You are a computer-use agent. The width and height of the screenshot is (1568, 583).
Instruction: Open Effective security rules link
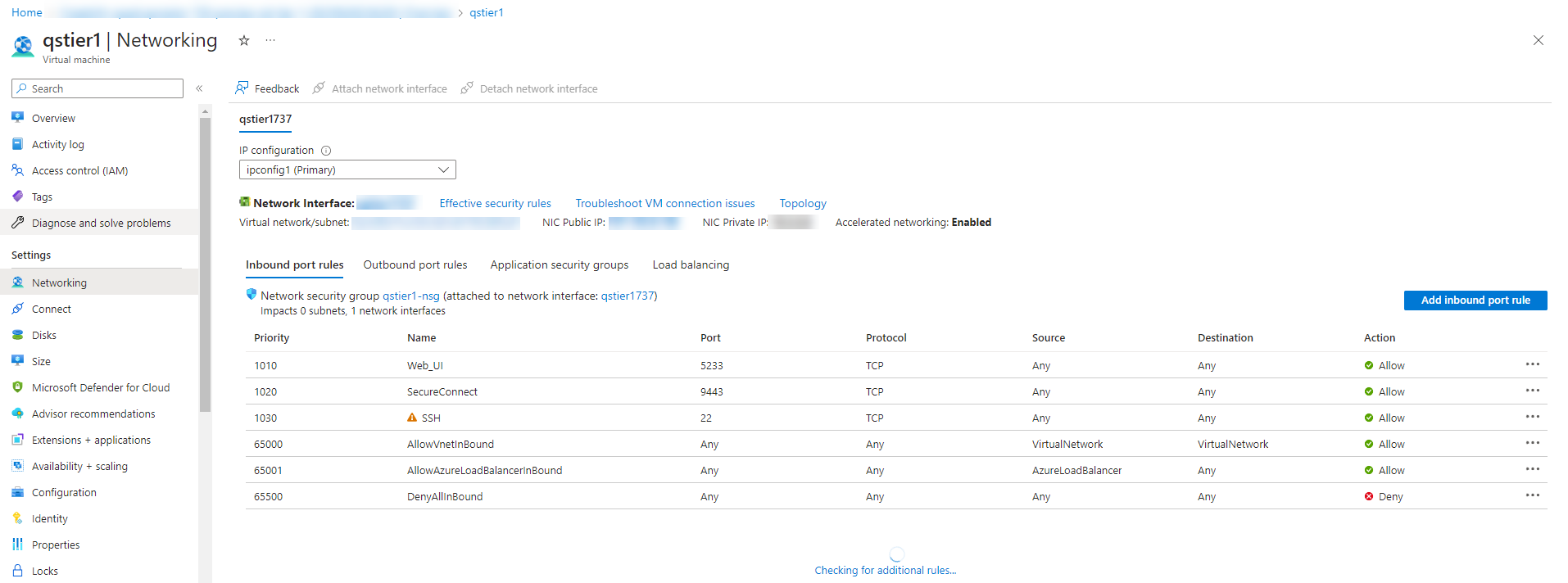pyautogui.click(x=495, y=204)
